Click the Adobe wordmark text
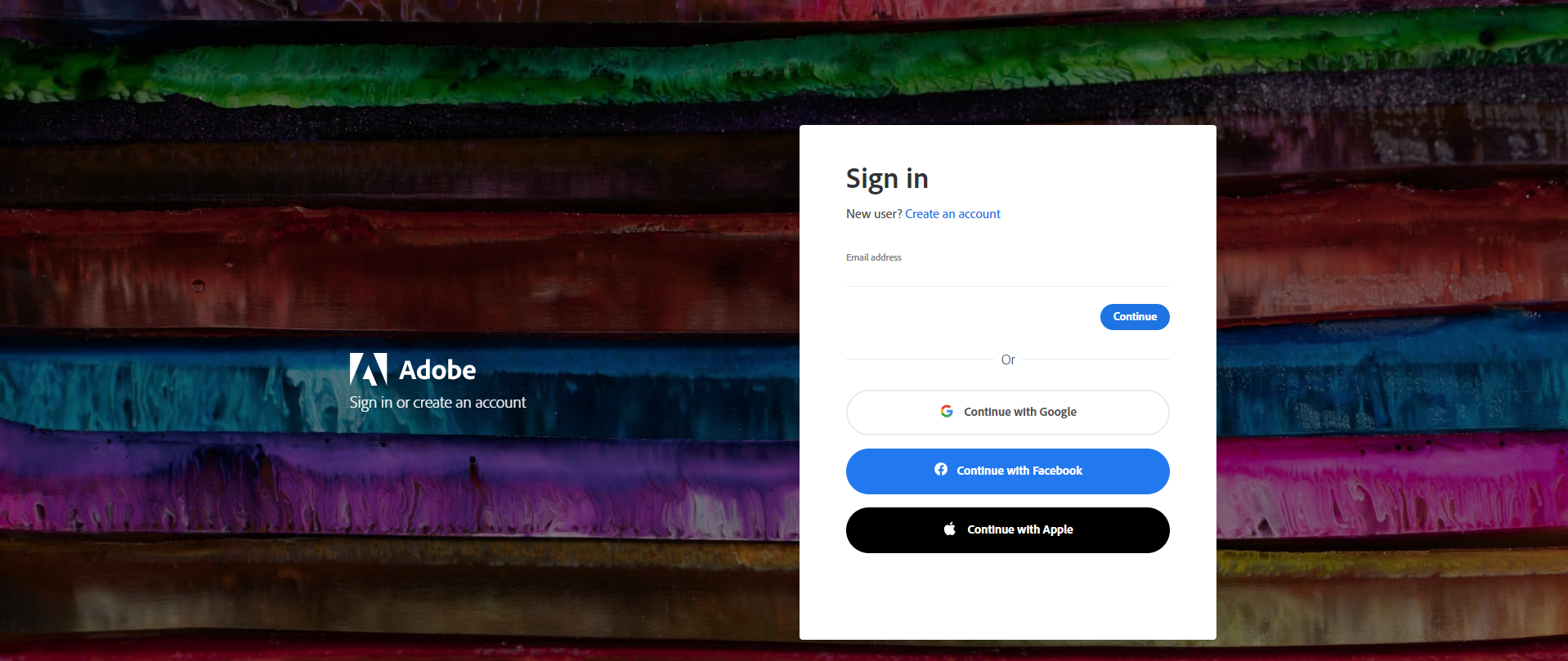Image resolution: width=1568 pixels, height=661 pixels. (x=437, y=370)
